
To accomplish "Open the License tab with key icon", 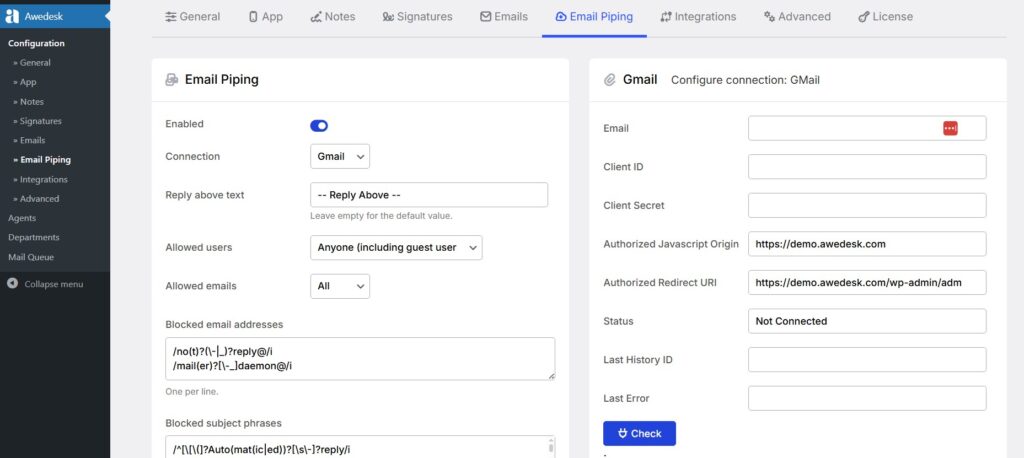I will pyautogui.click(x=885, y=17).
